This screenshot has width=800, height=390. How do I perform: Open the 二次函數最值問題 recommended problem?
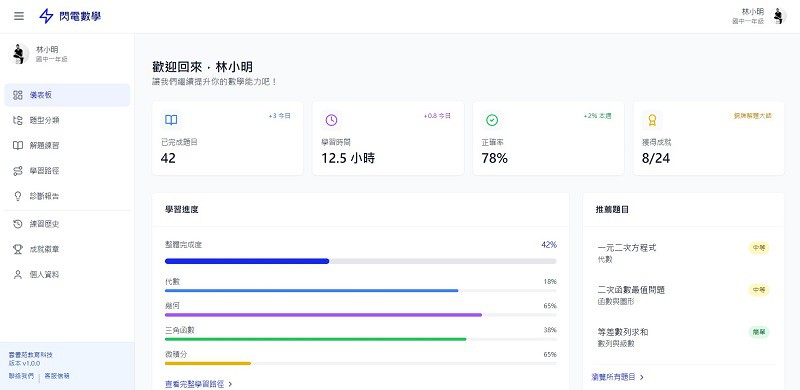683,295
